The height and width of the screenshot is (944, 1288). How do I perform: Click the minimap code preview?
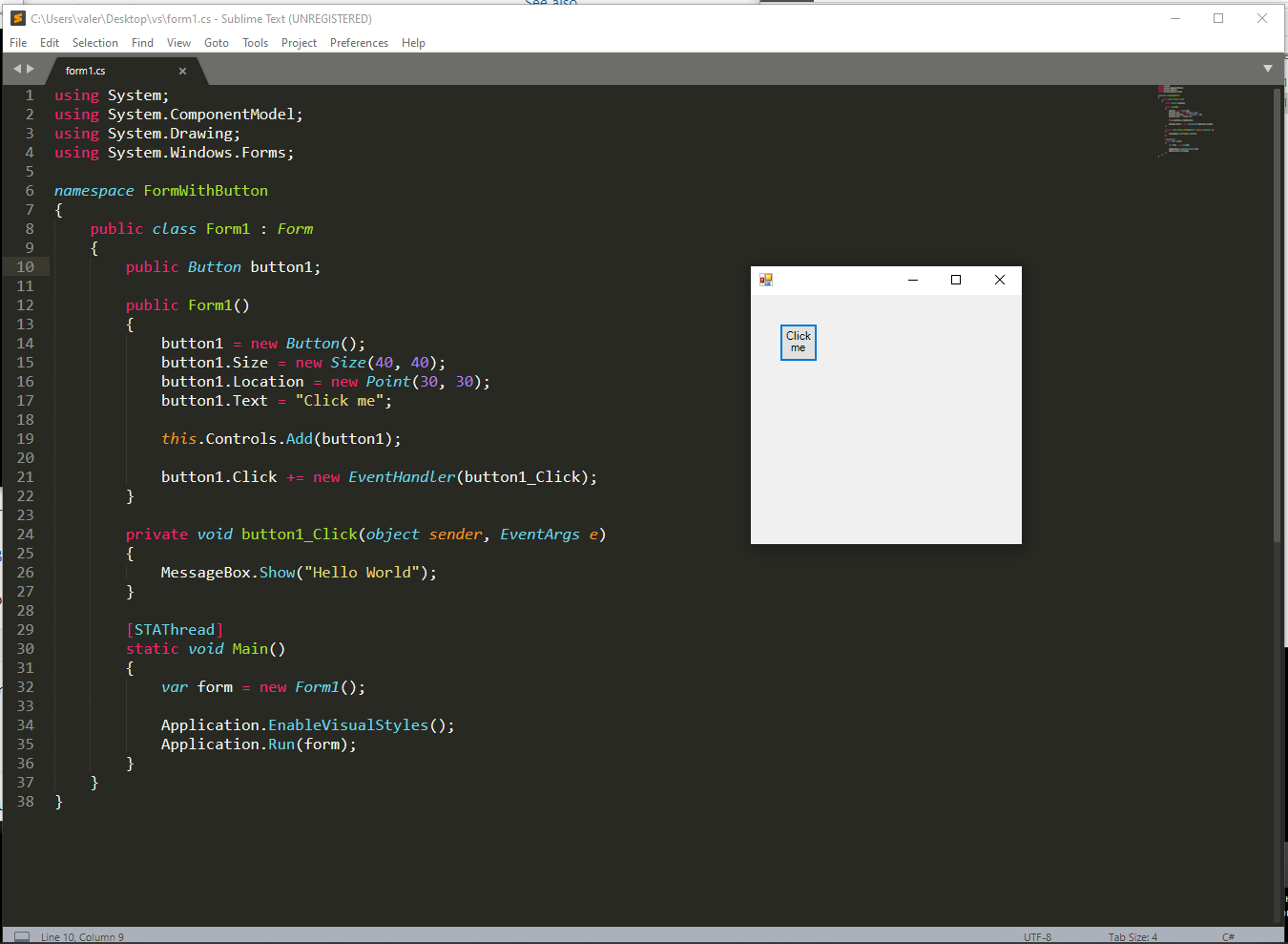click(1186, 121)
